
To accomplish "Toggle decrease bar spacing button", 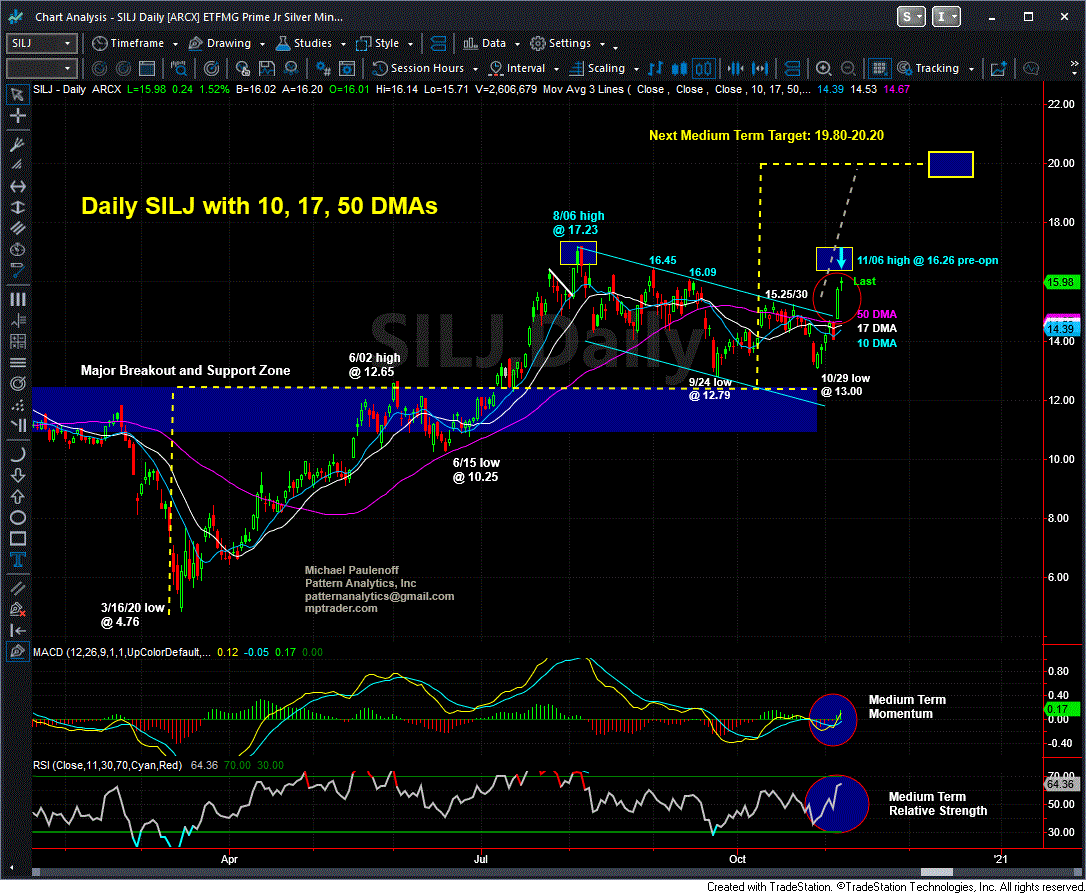I will point(736,68).
